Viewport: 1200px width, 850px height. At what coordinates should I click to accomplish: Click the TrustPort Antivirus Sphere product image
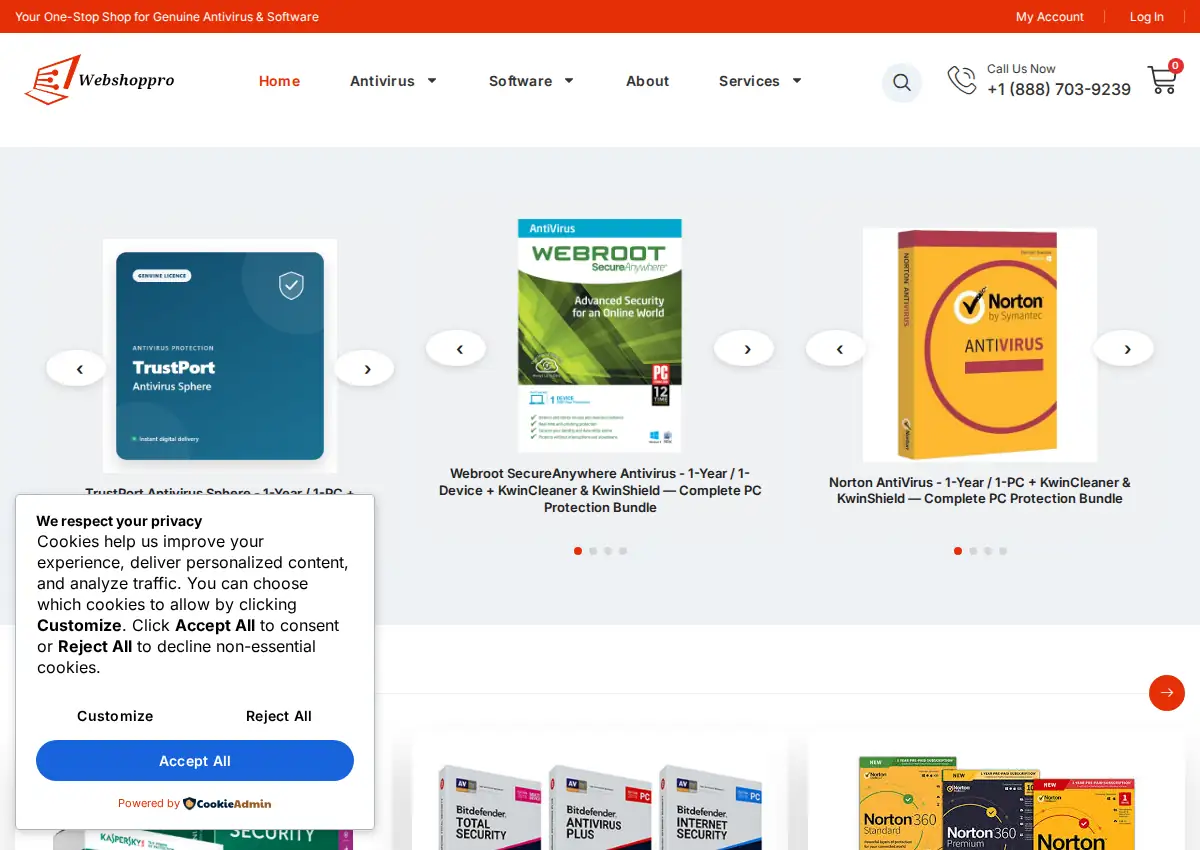[220, 356]
